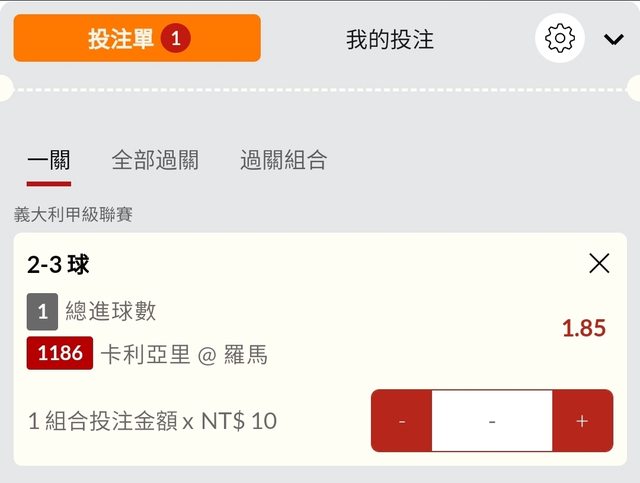Screen dimensions: 640x483
Task: Click the 卡利亞里 @ 羅馬 match name
Action: pyautogui.click(x=184, y=355)
